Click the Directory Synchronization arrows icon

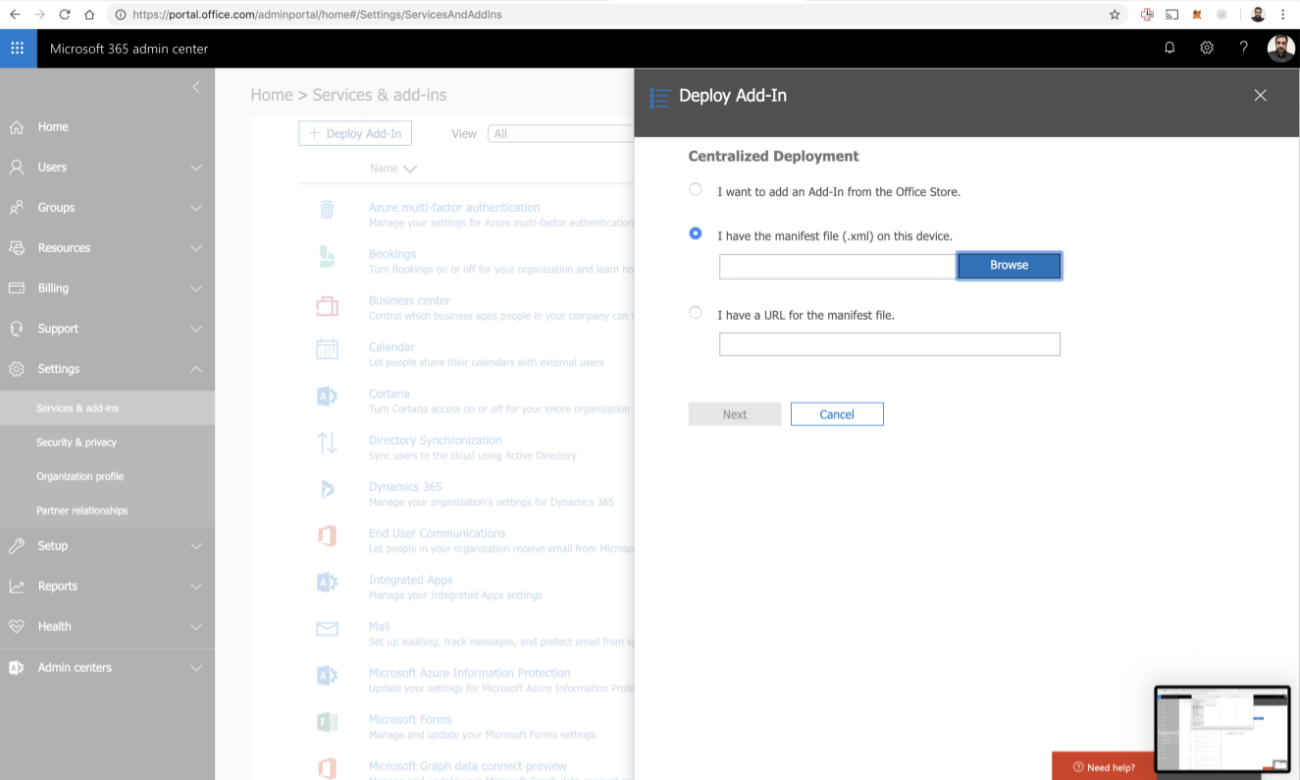327,442
